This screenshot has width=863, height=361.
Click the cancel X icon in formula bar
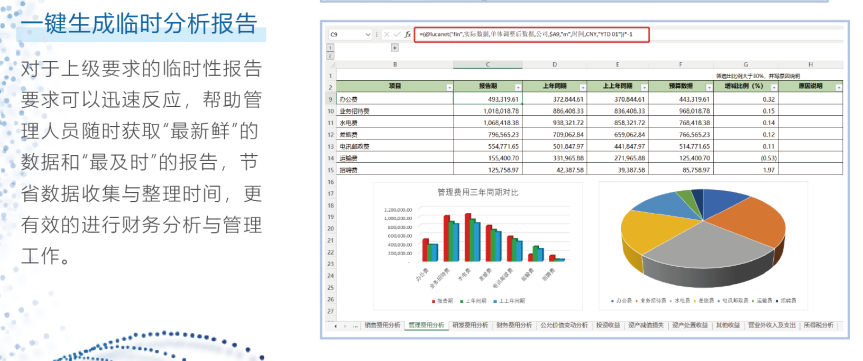click(x=386, y=34)
